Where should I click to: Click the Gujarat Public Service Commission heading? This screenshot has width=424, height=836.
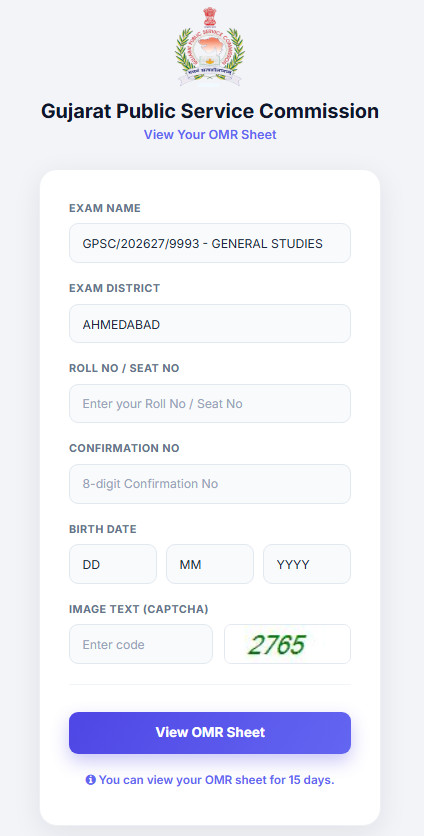click(x=210, y=111)
